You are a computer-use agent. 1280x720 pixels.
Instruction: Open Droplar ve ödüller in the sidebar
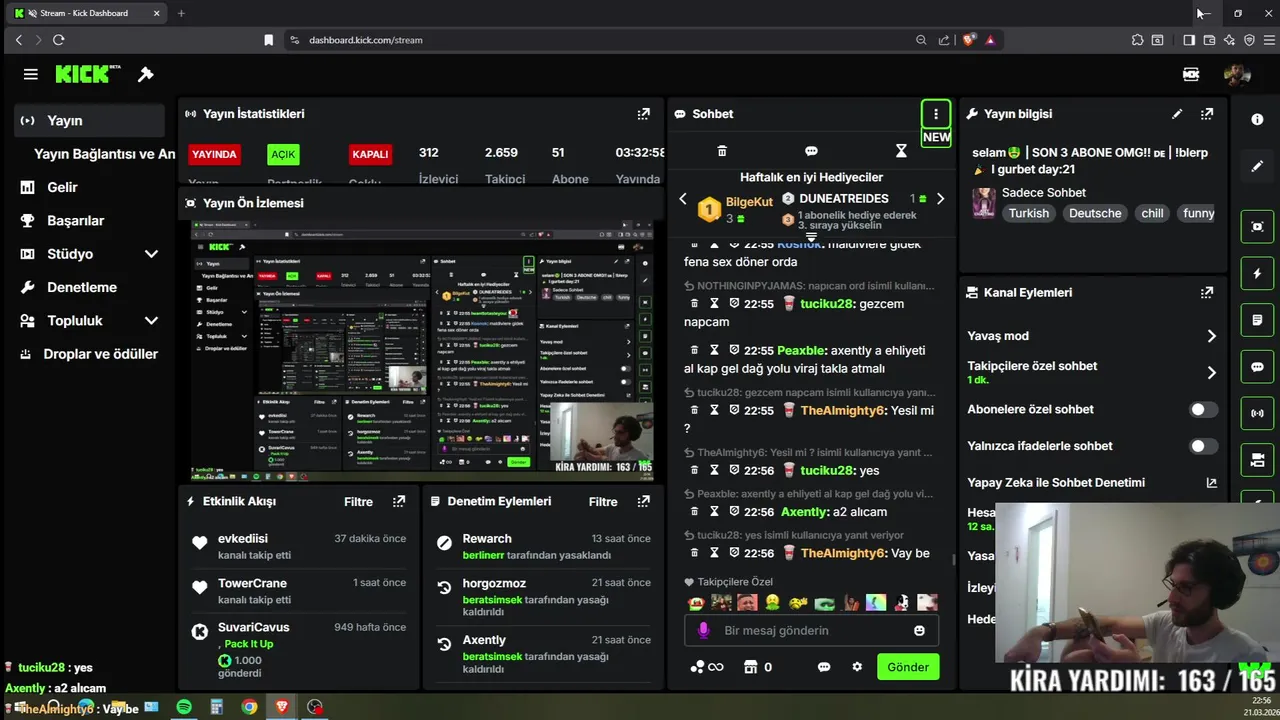click(x=90, y=354)
